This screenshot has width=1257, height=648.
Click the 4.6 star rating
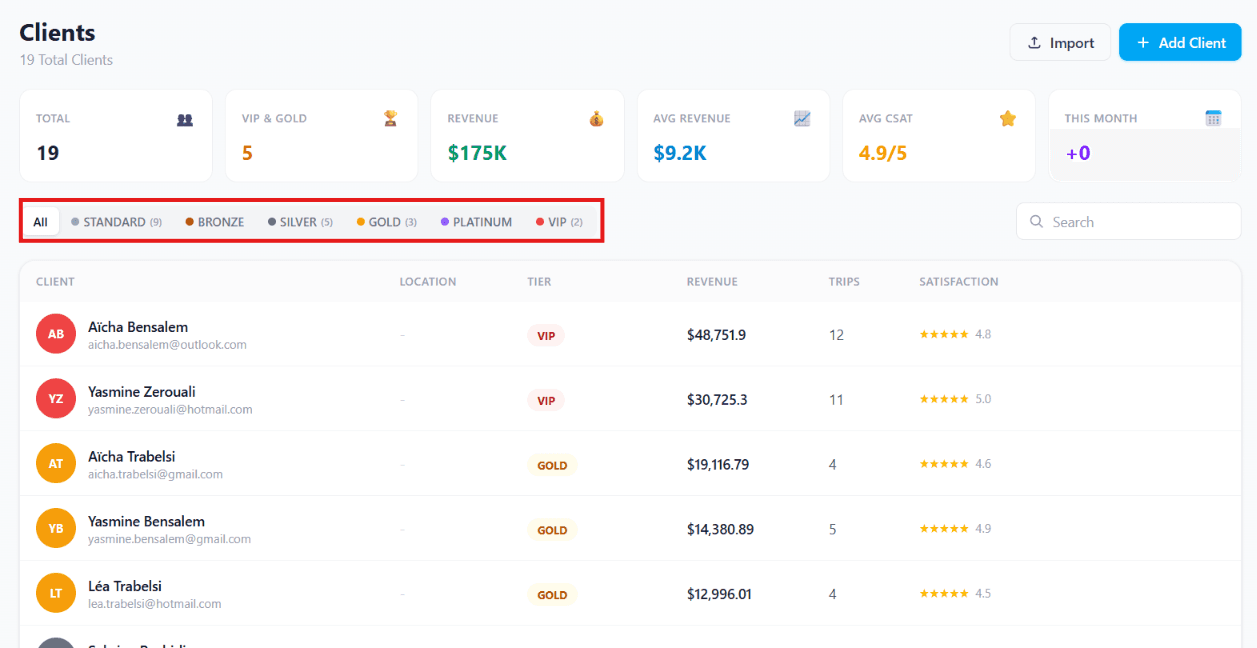coord(955,464)
